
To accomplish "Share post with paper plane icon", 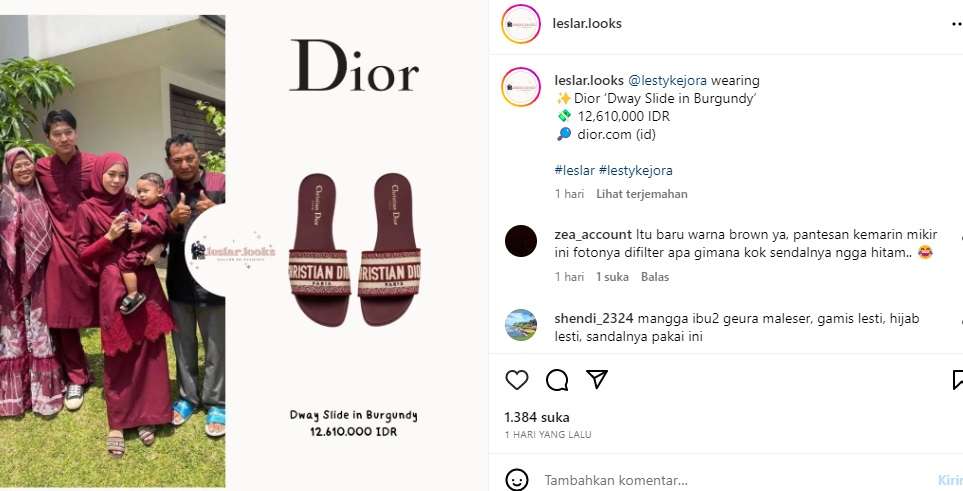I will (x=597, y=379).
